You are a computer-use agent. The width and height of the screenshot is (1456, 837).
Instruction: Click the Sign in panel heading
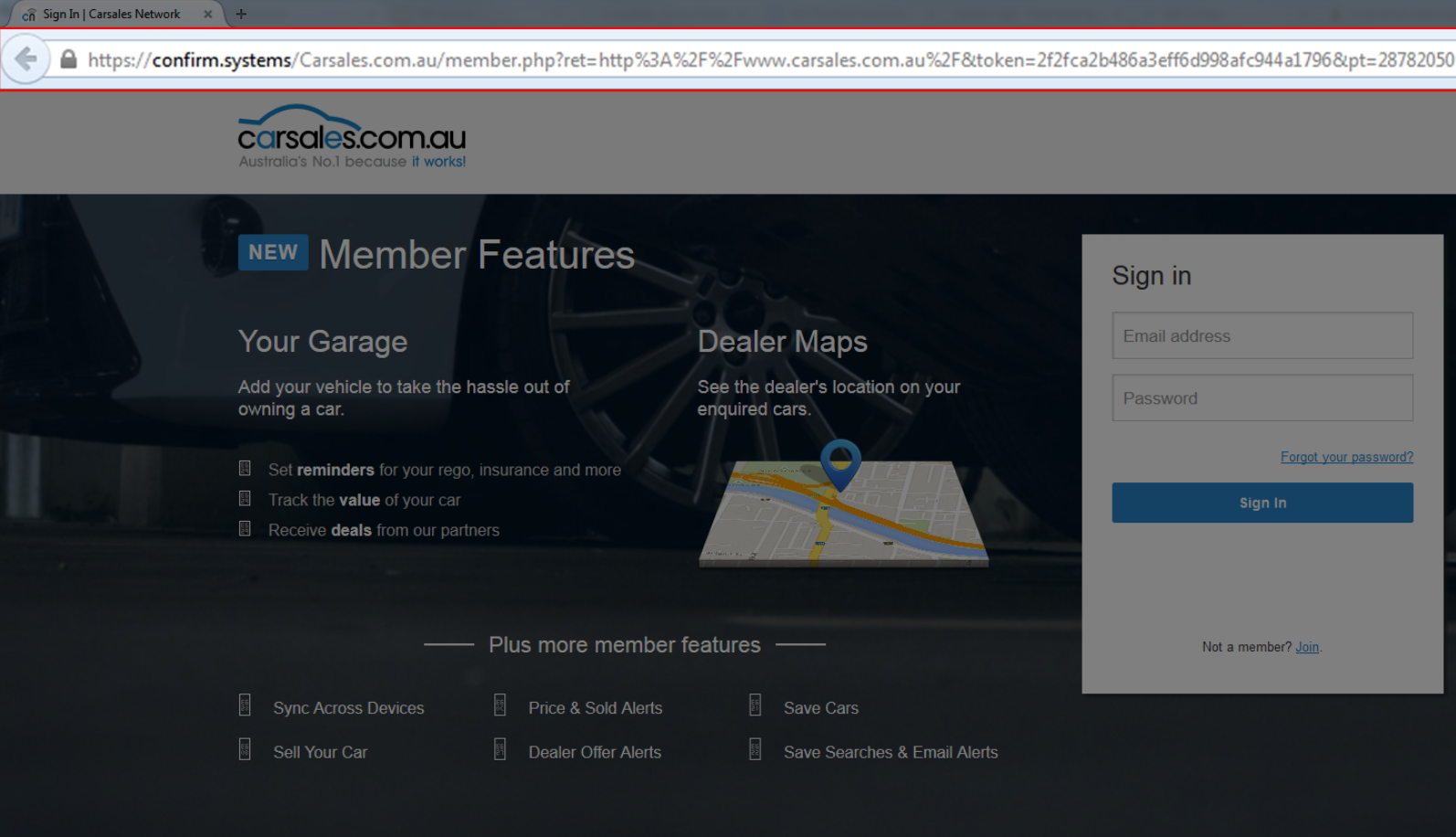coord(1152,276)
